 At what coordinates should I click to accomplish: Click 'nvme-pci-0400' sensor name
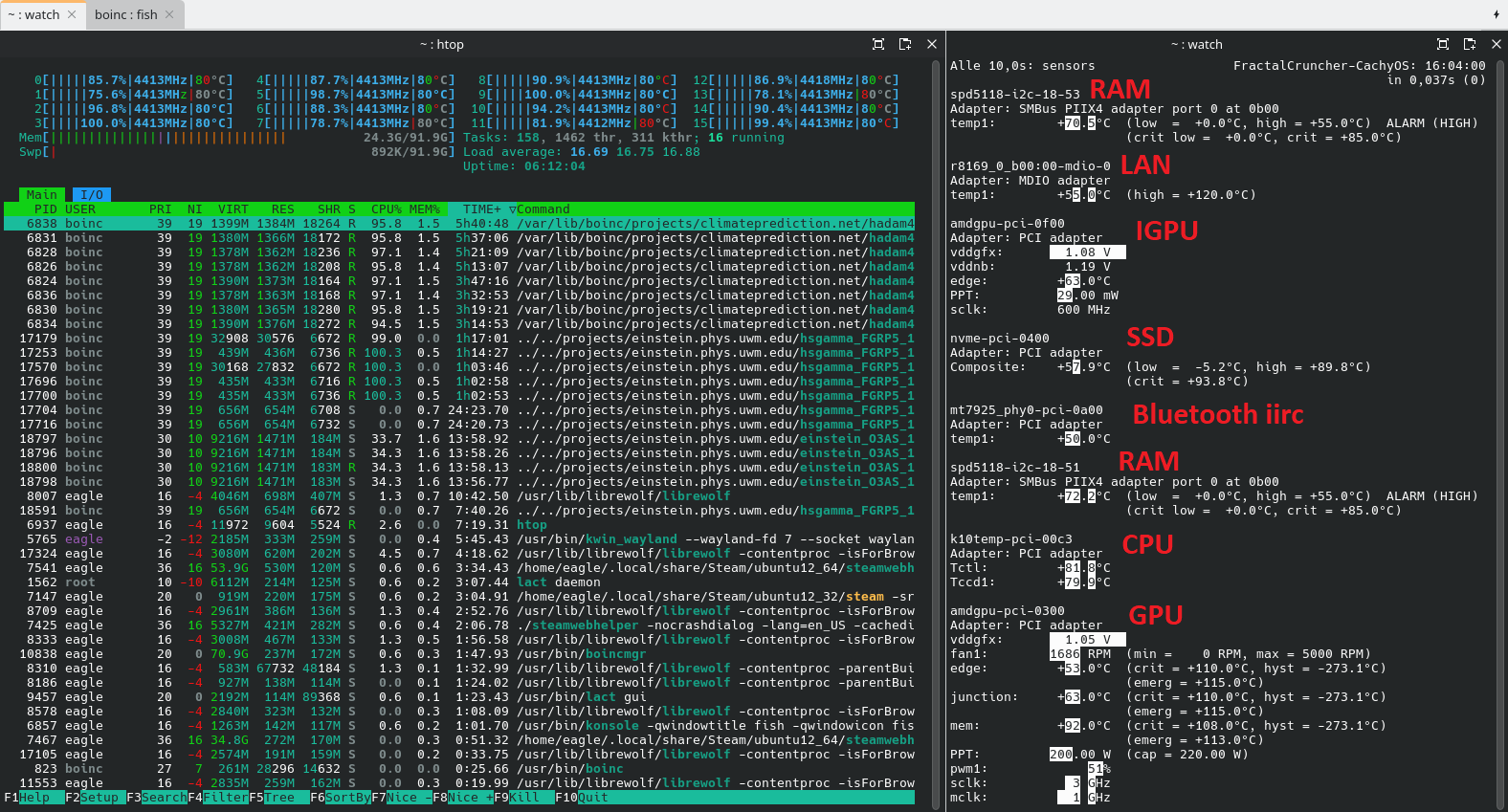click(x=1000, y=339)
